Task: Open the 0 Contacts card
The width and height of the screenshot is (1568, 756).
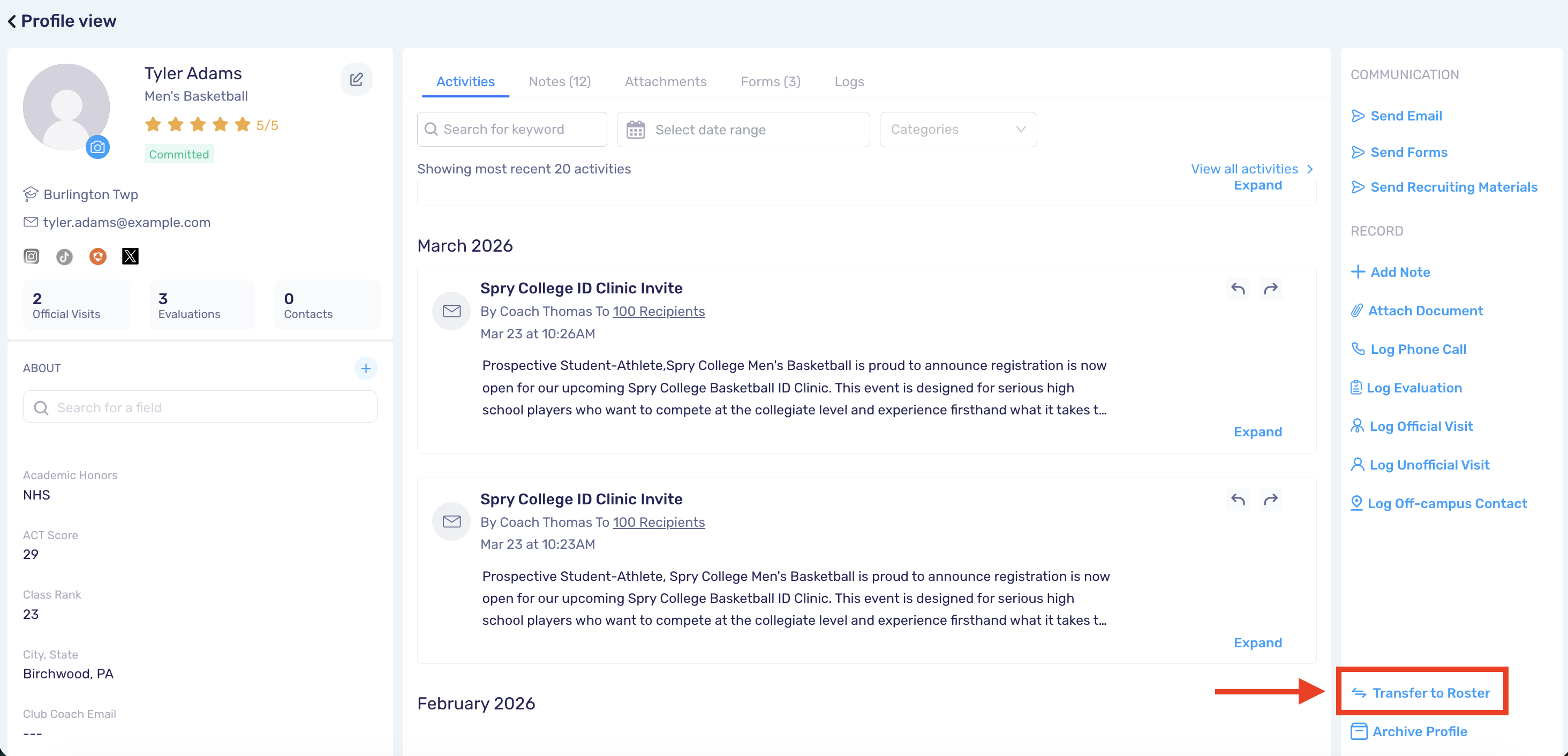Action: coord(327,305)
